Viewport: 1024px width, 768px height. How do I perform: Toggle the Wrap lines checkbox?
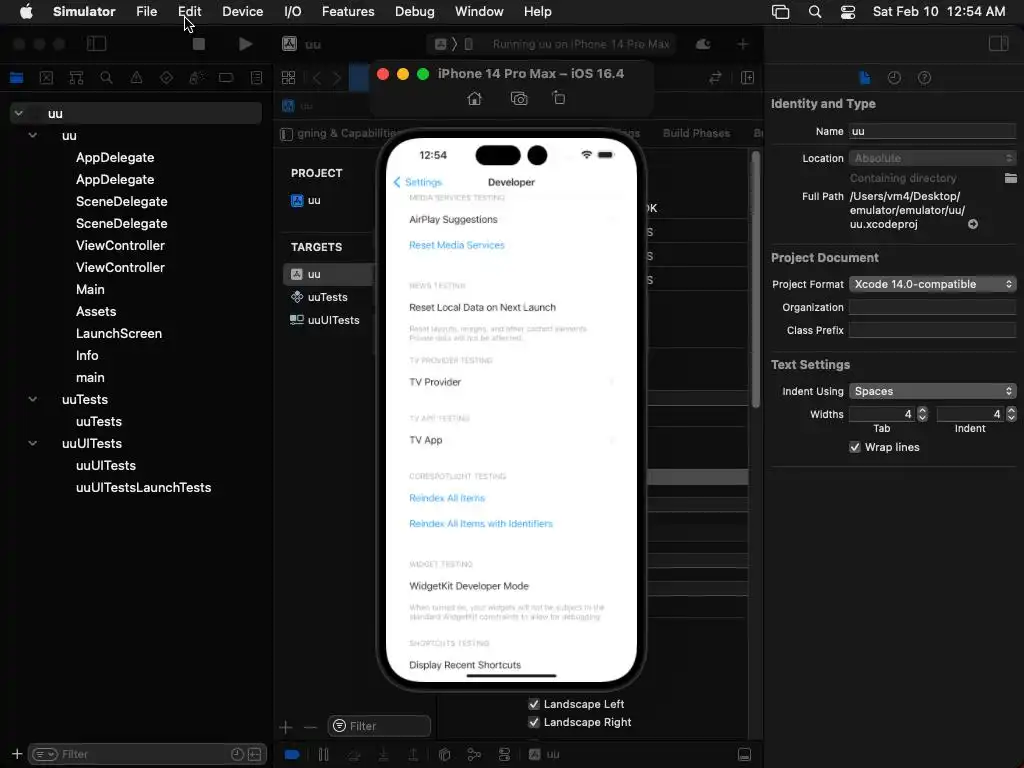pyautogui.click(x=855, y=447)
